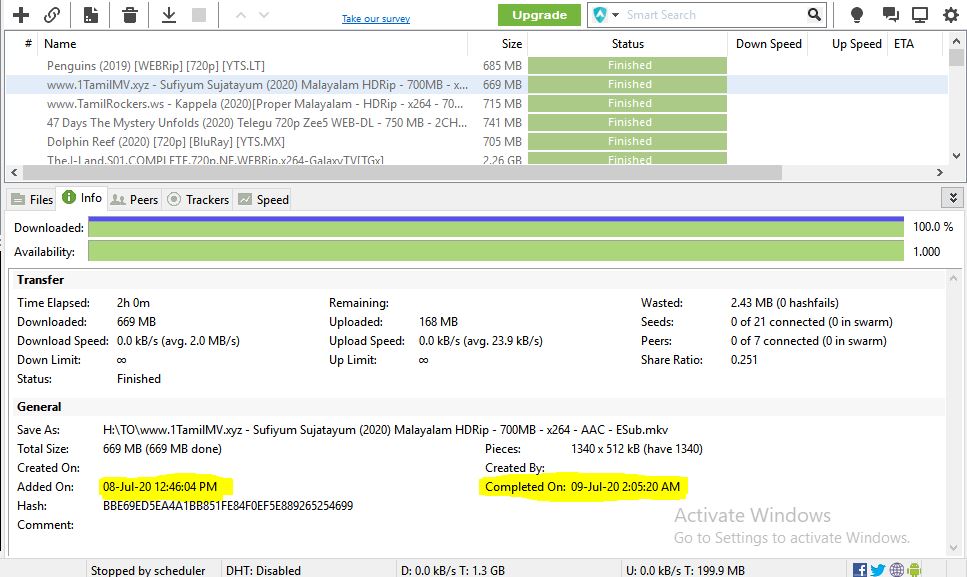Click the globe web icon in status bar
Screen dimensions: 967x577
[x=897, y=570]
